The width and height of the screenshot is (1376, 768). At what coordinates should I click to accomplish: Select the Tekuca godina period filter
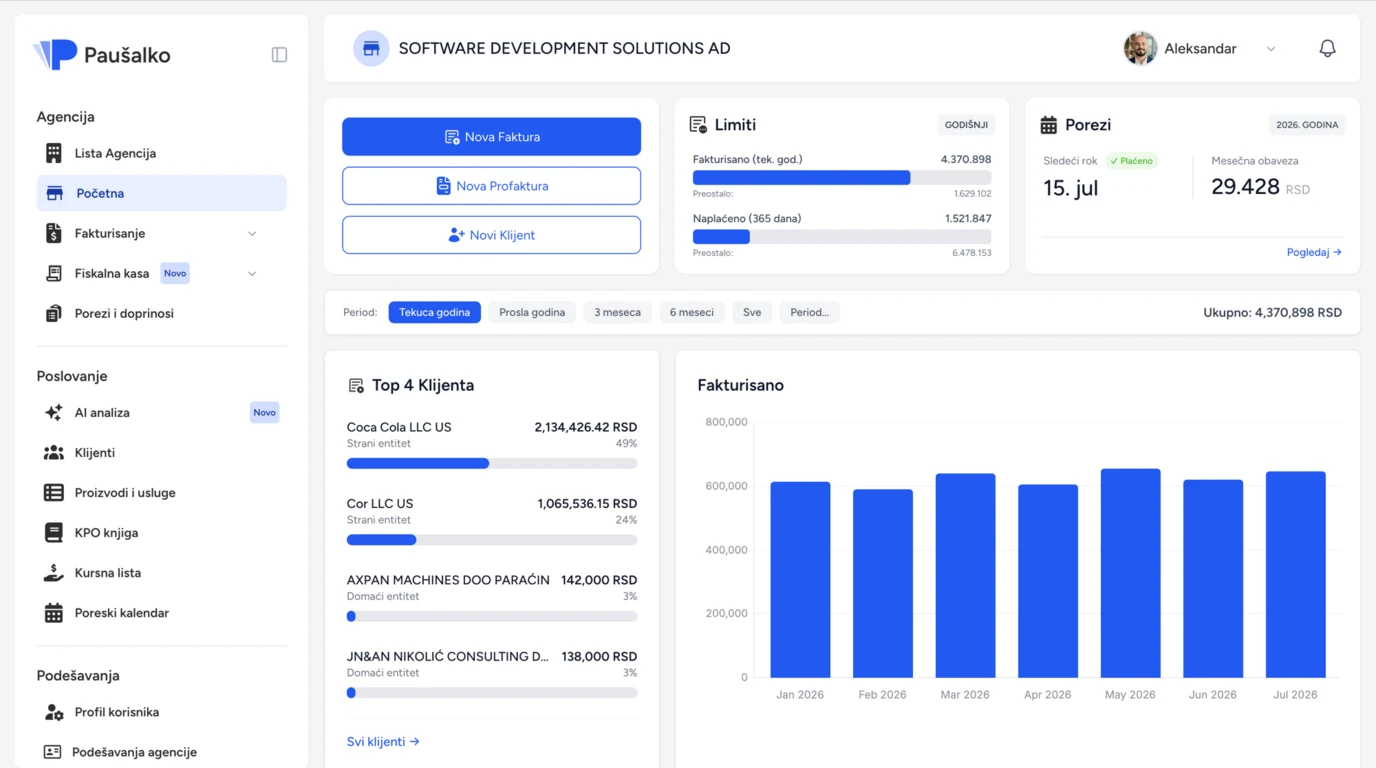click(x=435, y=312)
